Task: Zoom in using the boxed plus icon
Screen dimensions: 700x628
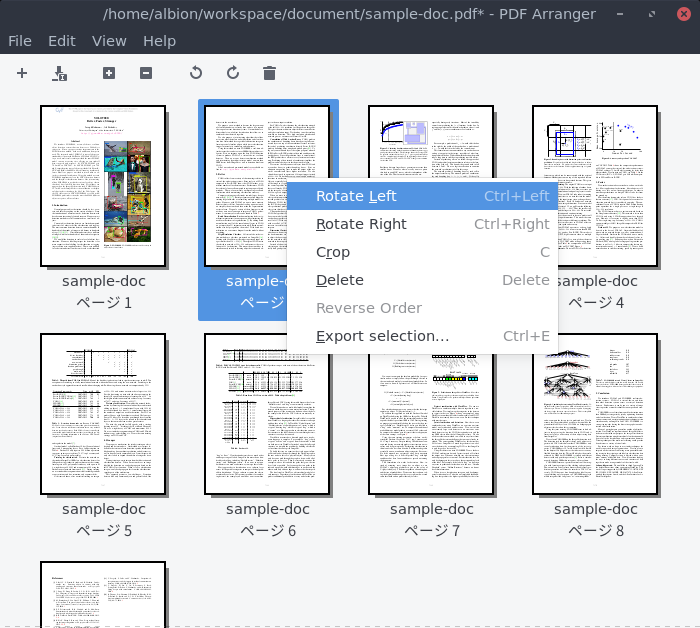Action: point(109,73)
